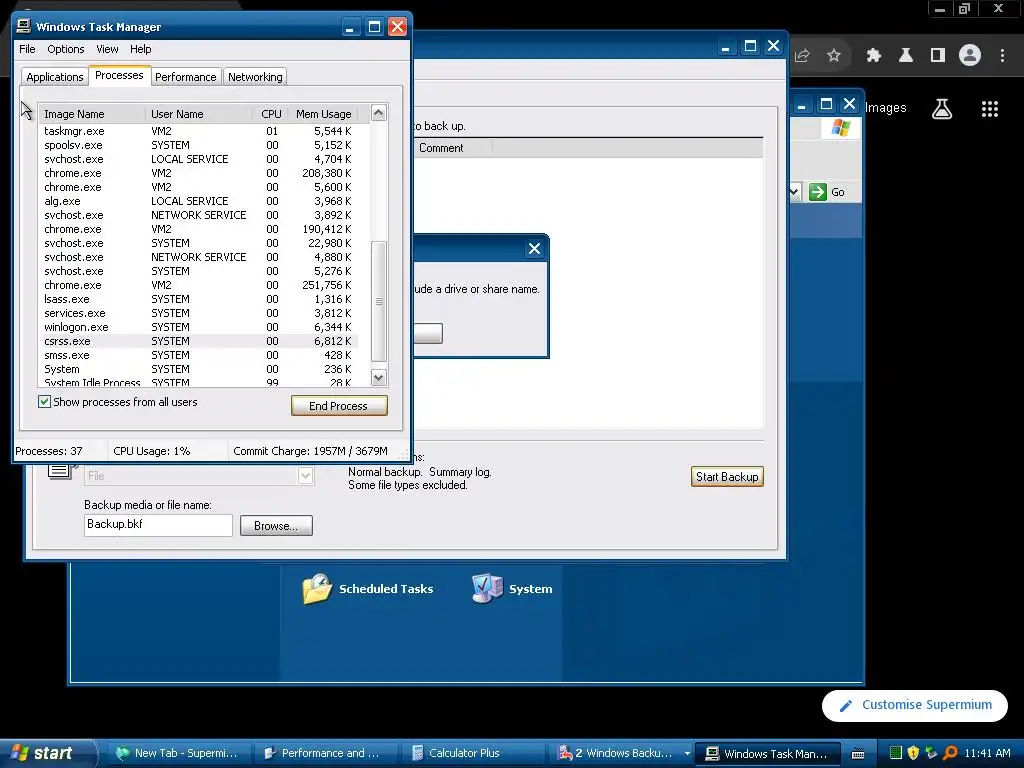Select the winlogon.exe process row

pos(199,327)
